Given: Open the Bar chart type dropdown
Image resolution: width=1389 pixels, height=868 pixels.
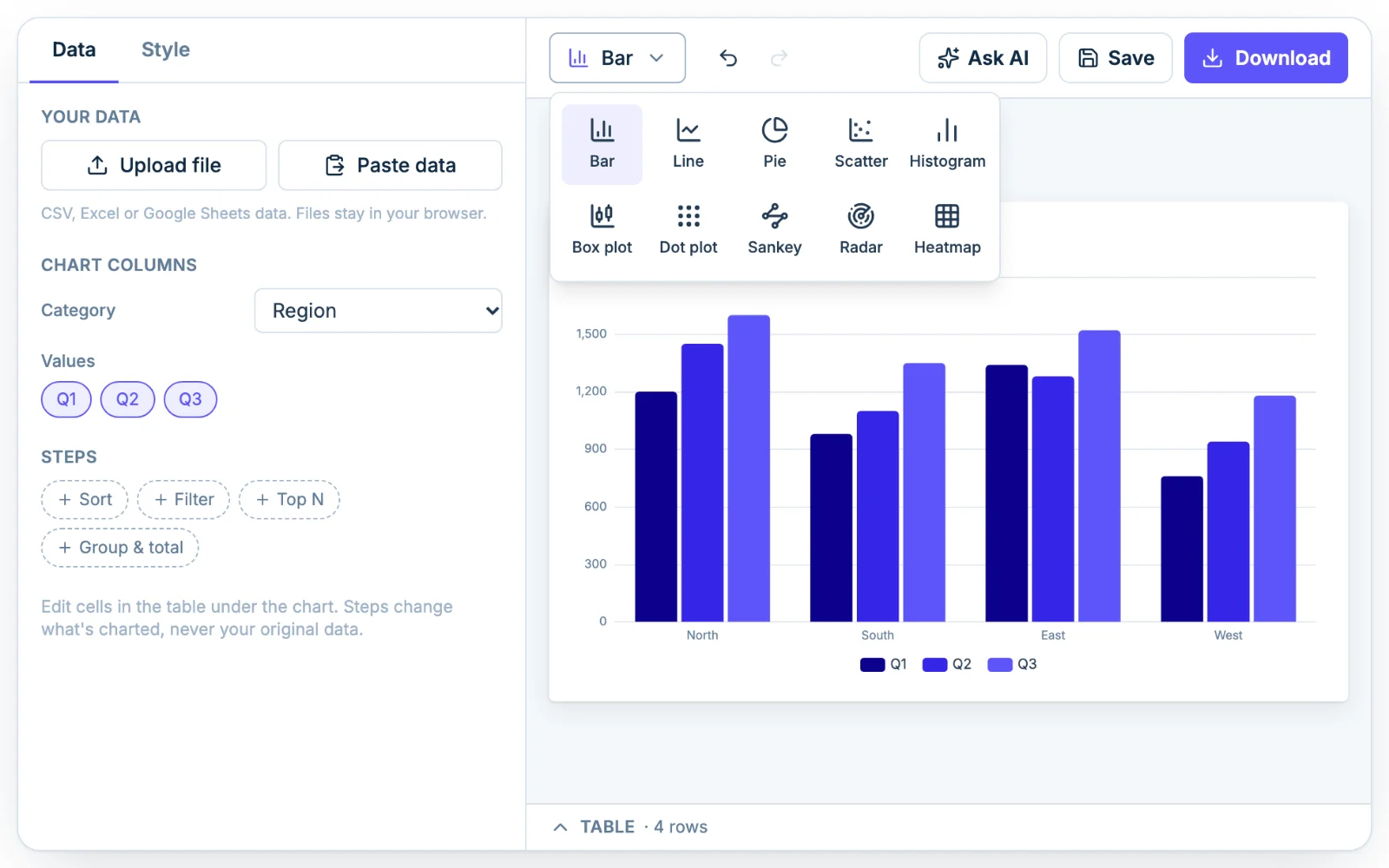Looking at the screenshot, I should pyautogui.click(x=617, y=58).
